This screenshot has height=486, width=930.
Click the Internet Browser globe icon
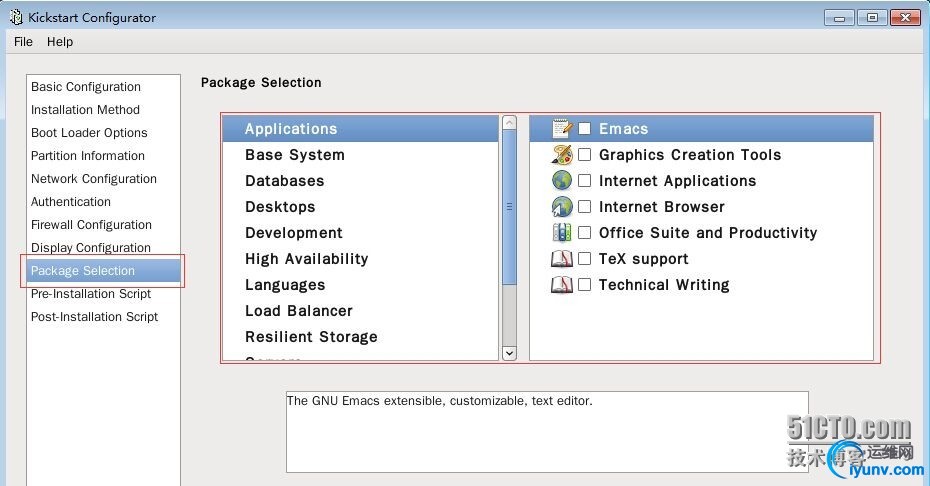coord(562,207)
